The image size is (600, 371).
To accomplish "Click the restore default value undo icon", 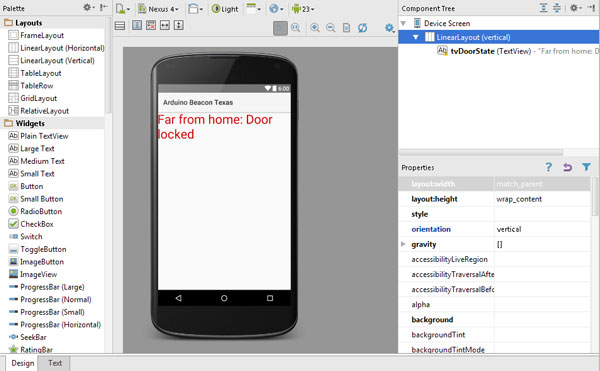I will point(567,167).
